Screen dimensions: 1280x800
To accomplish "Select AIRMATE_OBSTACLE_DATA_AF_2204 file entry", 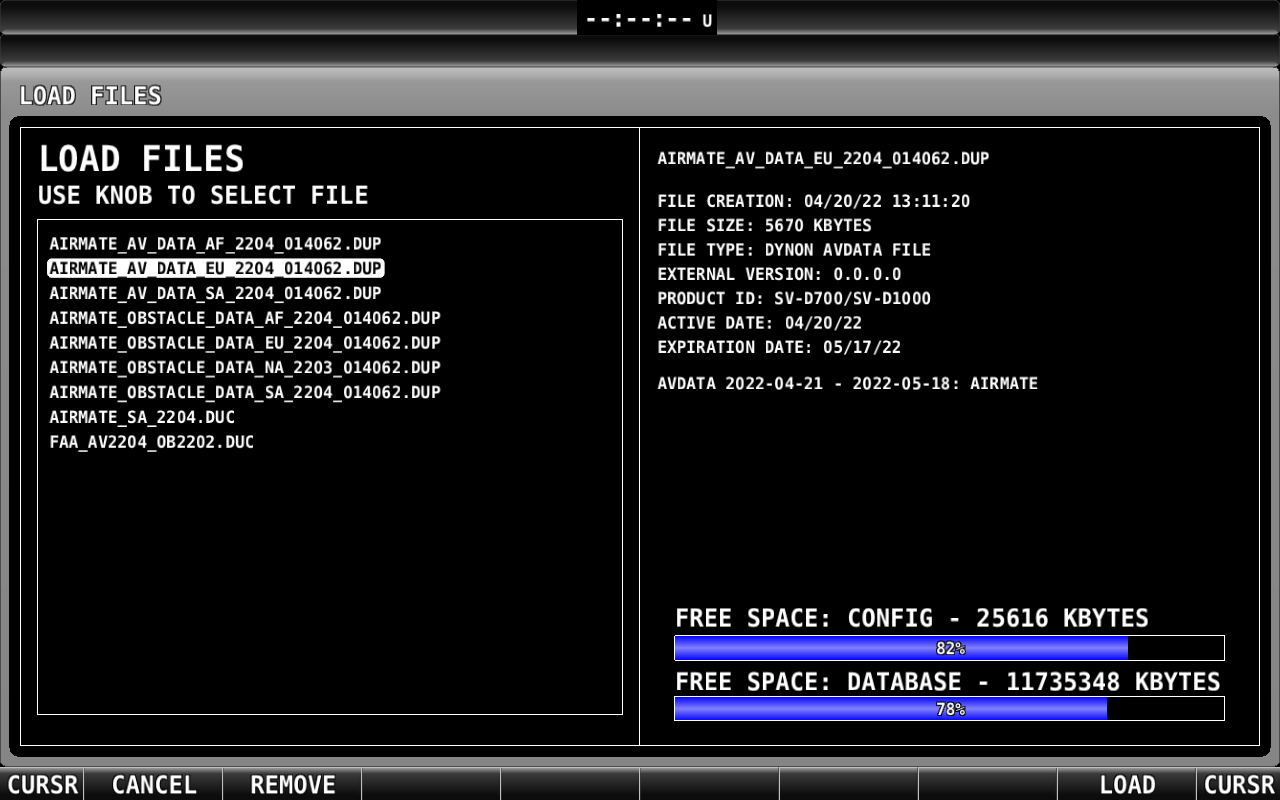I will (x=245, y=318).
